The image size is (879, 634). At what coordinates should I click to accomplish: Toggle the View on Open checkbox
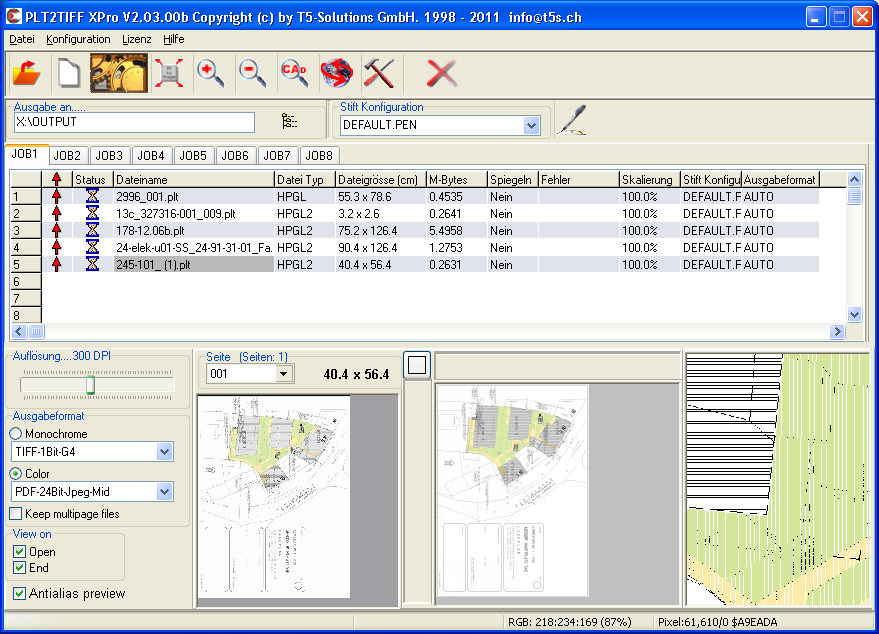(20, 552)
